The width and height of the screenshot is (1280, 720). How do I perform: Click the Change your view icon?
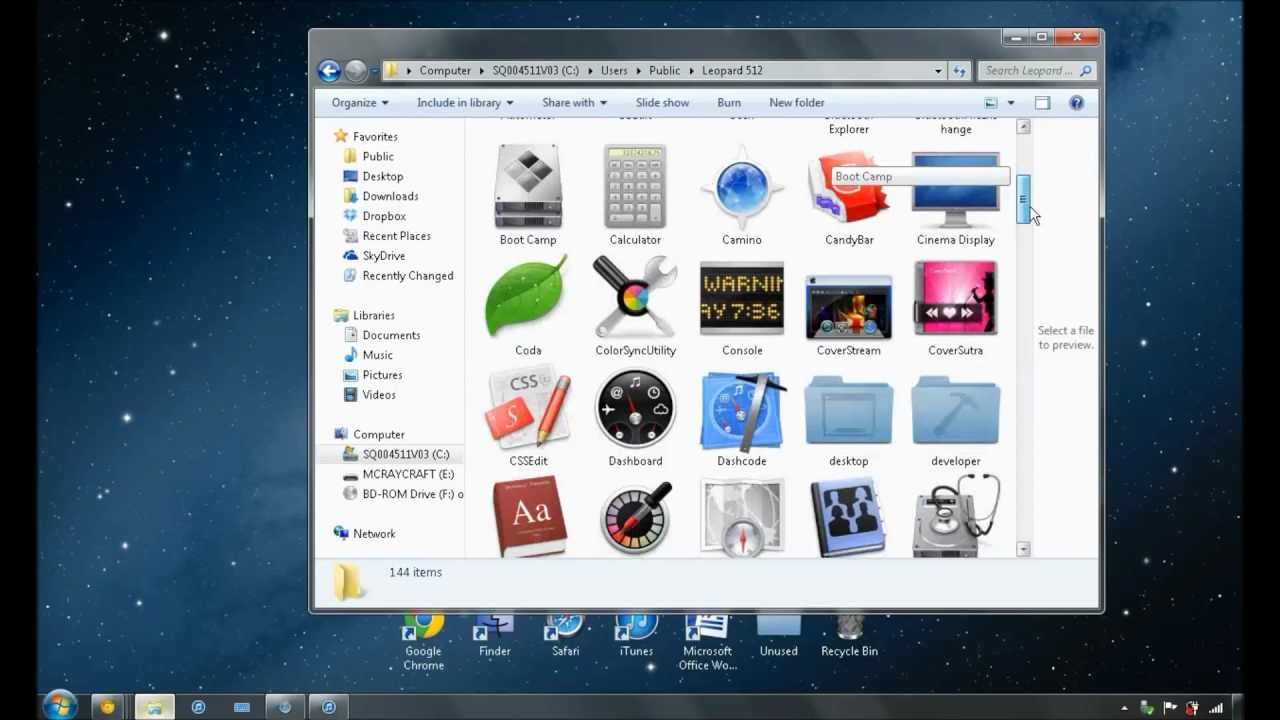pos(991,102)
